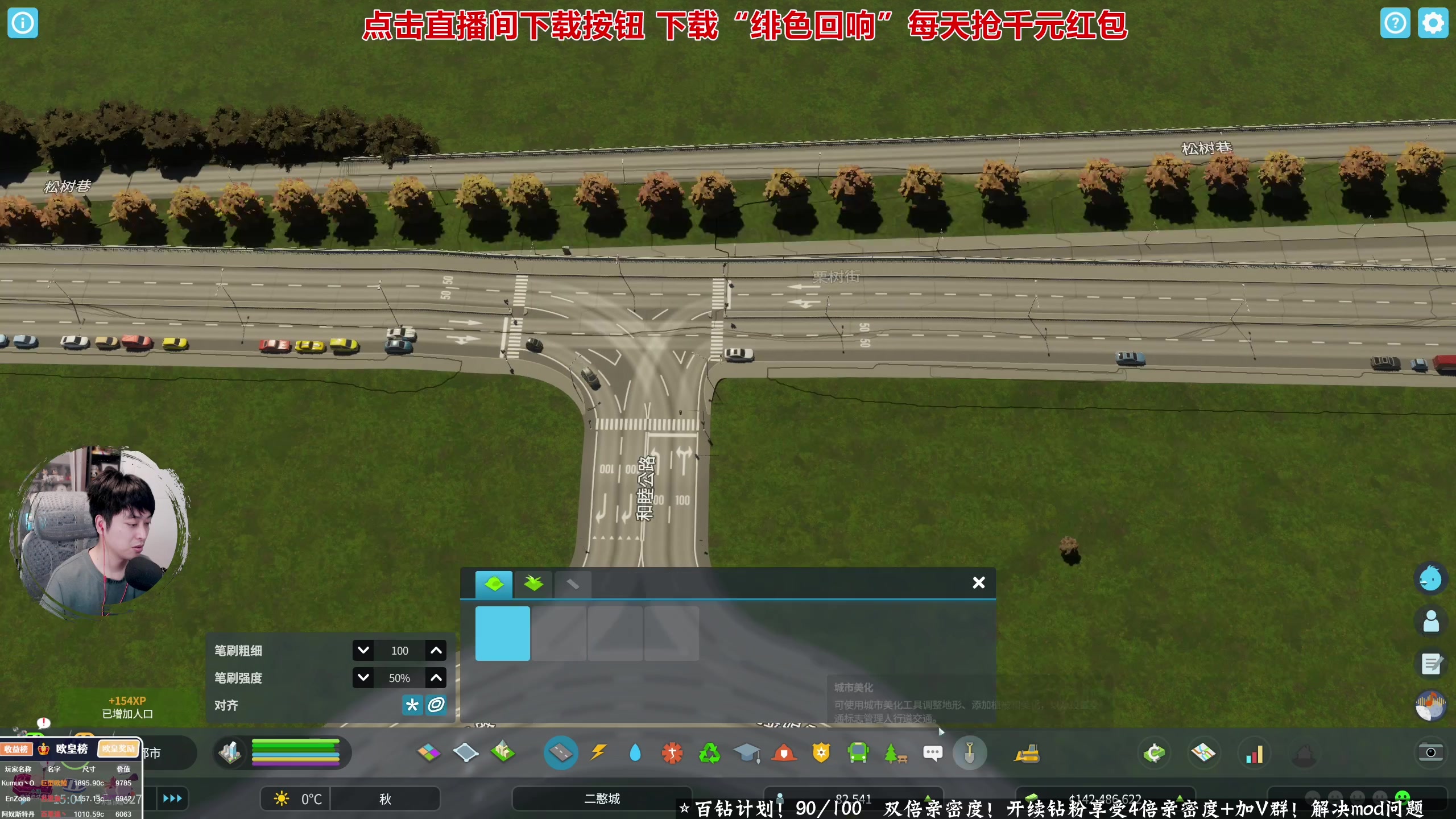Image resolution: width=1456 pixels, height=819 pixels.
Task: Decrease 笔刷强度 brush strength
Action: 363,677
